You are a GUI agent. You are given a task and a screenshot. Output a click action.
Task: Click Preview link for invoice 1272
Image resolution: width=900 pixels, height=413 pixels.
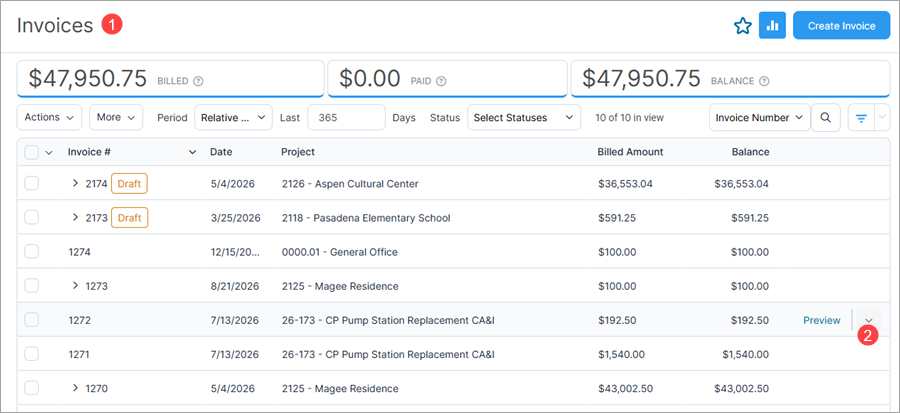coord(821,320)
